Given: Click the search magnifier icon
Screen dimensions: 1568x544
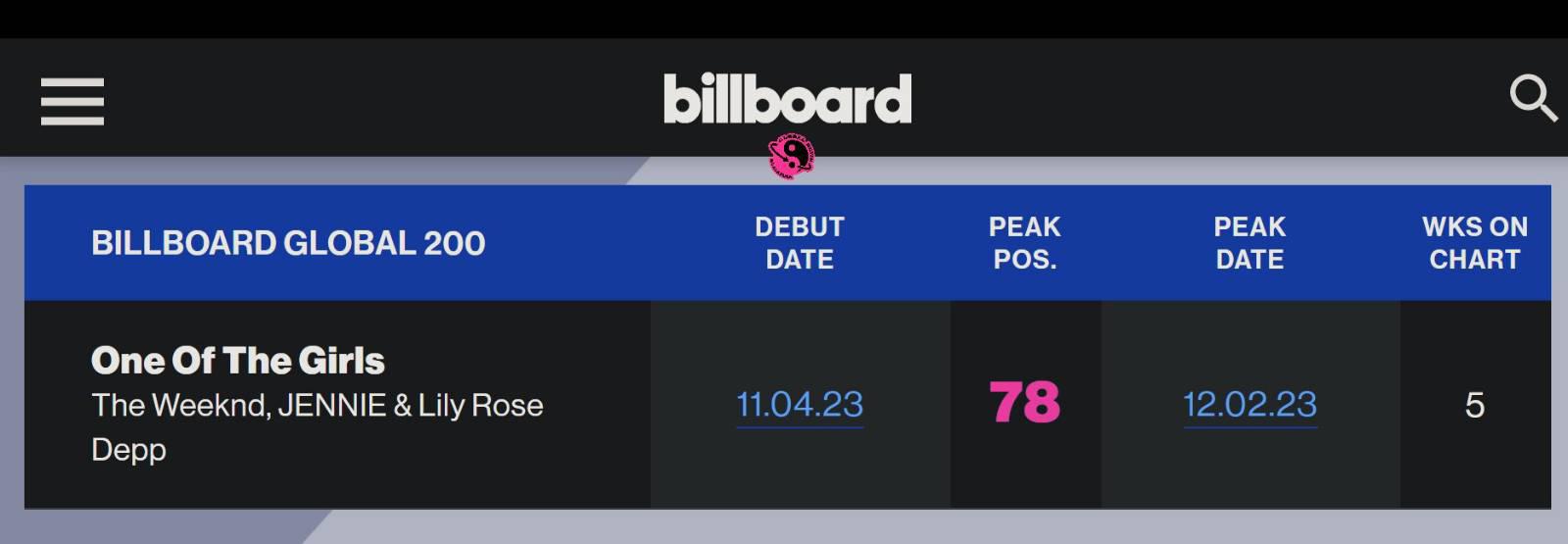Looking at the screenshot, I should tap(1534, 99).
